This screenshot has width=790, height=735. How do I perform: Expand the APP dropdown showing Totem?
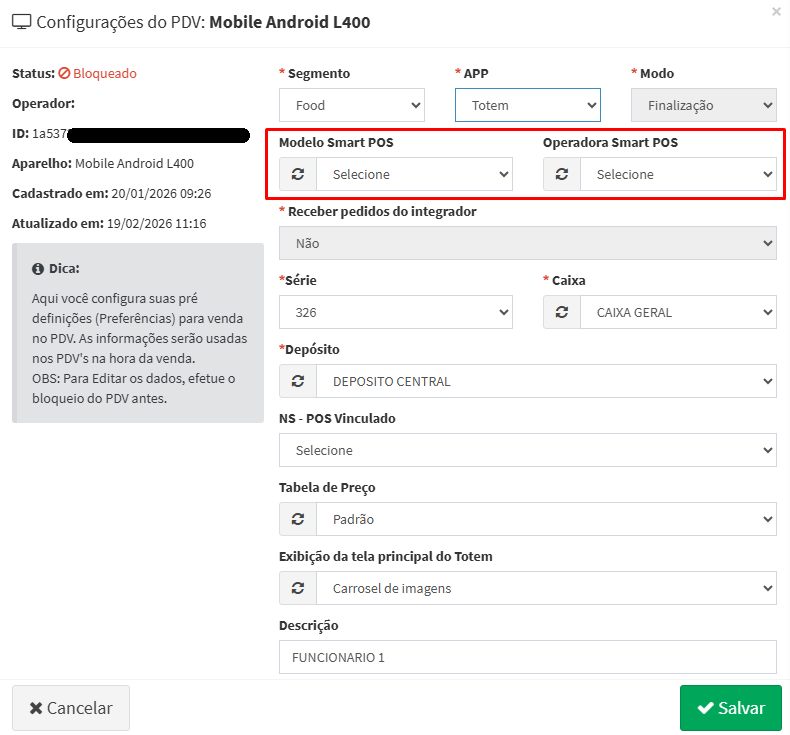(527, 105)
